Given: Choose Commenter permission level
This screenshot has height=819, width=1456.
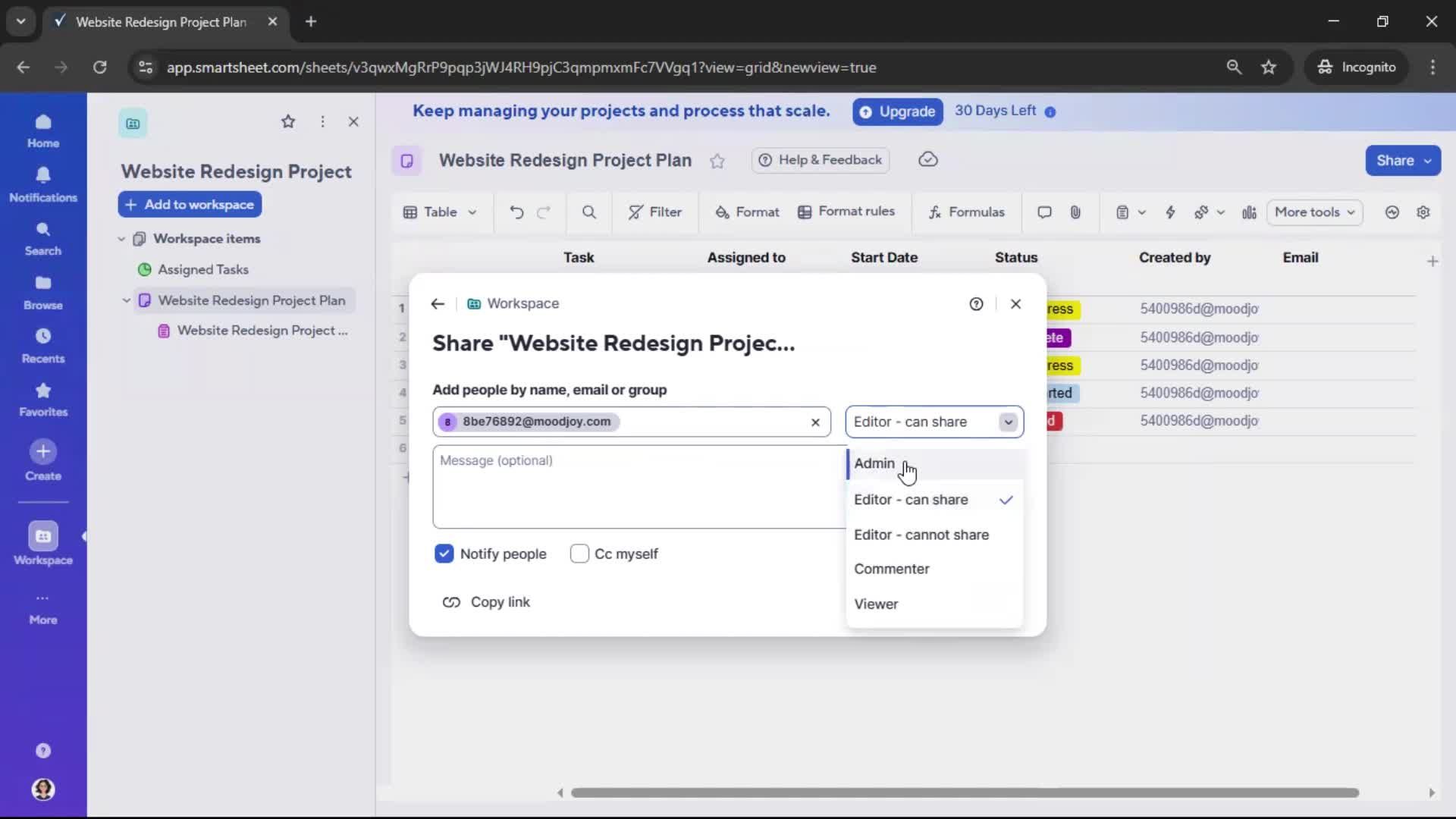Looking at the screenshot, I should pos(893,569).
